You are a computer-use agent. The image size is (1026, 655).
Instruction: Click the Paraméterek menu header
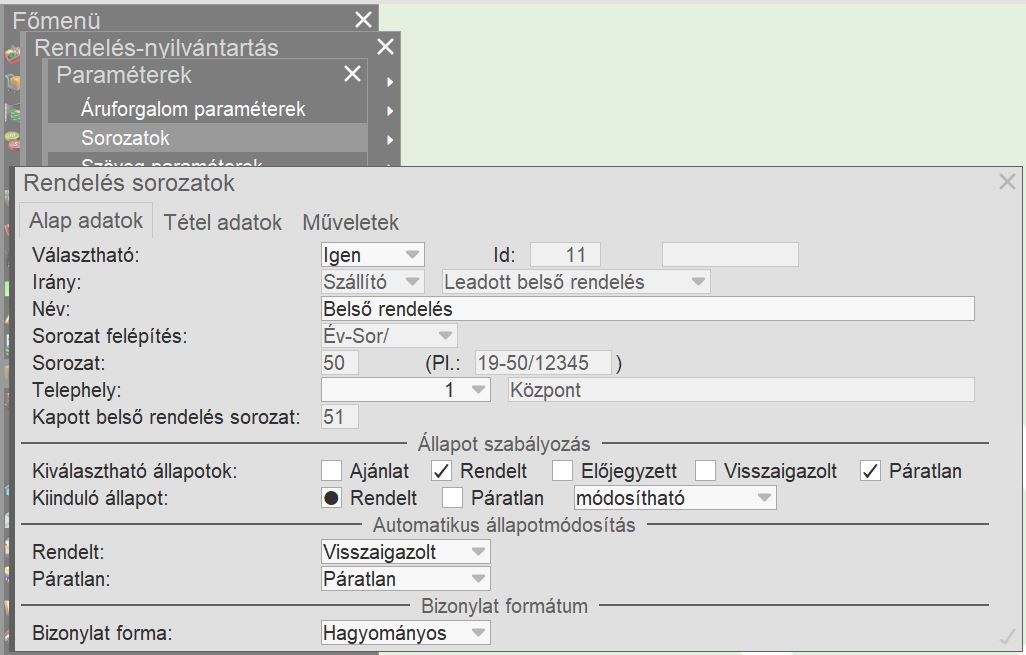pyautogui.click(x=124, y=75)
